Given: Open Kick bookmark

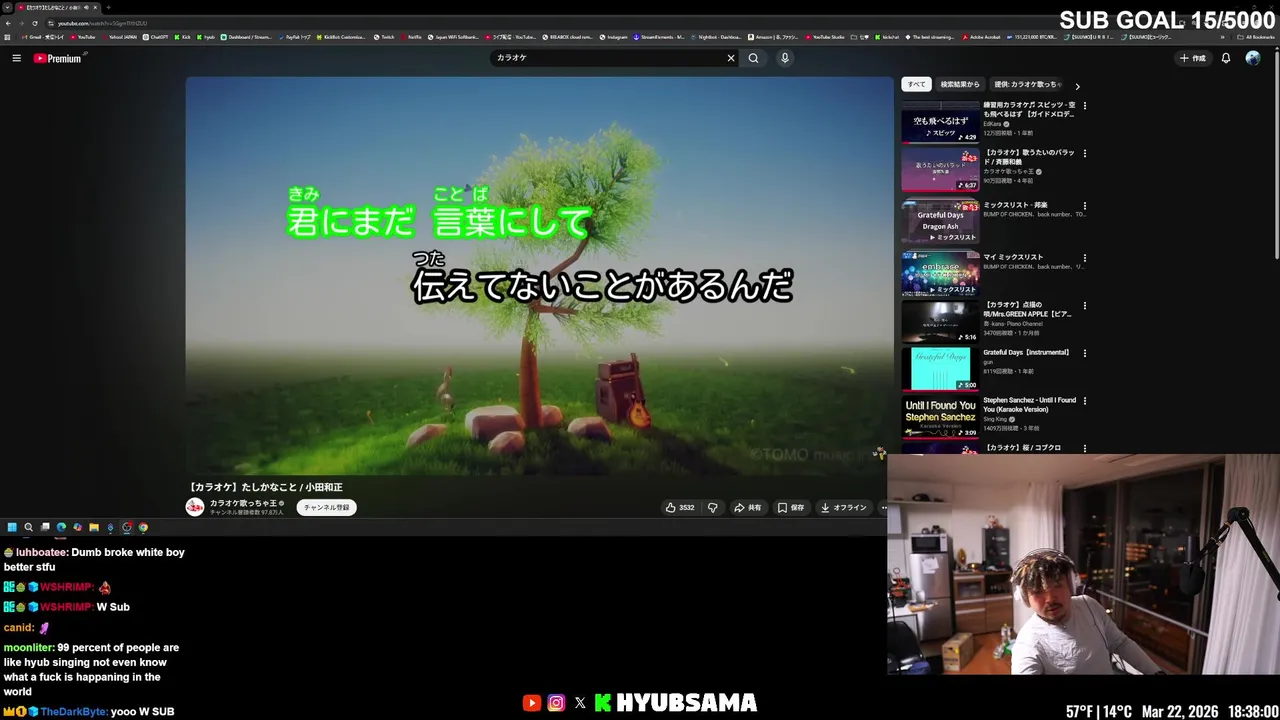Looking at the screenshot, I should coord(183,37).
